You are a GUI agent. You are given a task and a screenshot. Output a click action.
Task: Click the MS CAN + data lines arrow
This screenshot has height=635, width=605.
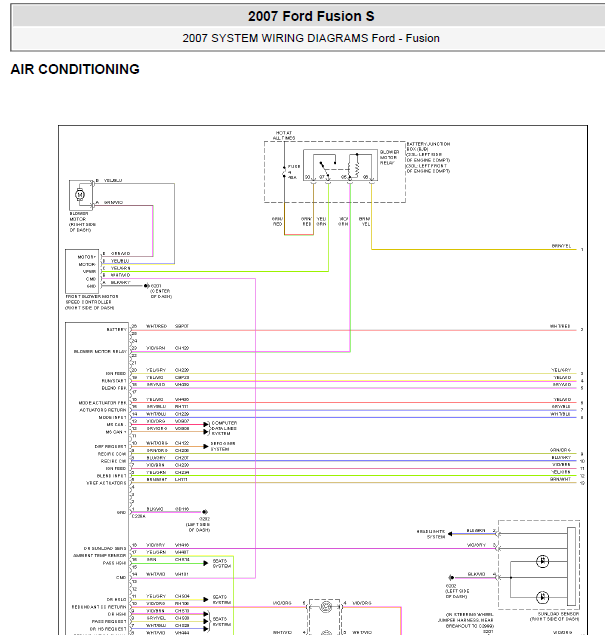206,432
